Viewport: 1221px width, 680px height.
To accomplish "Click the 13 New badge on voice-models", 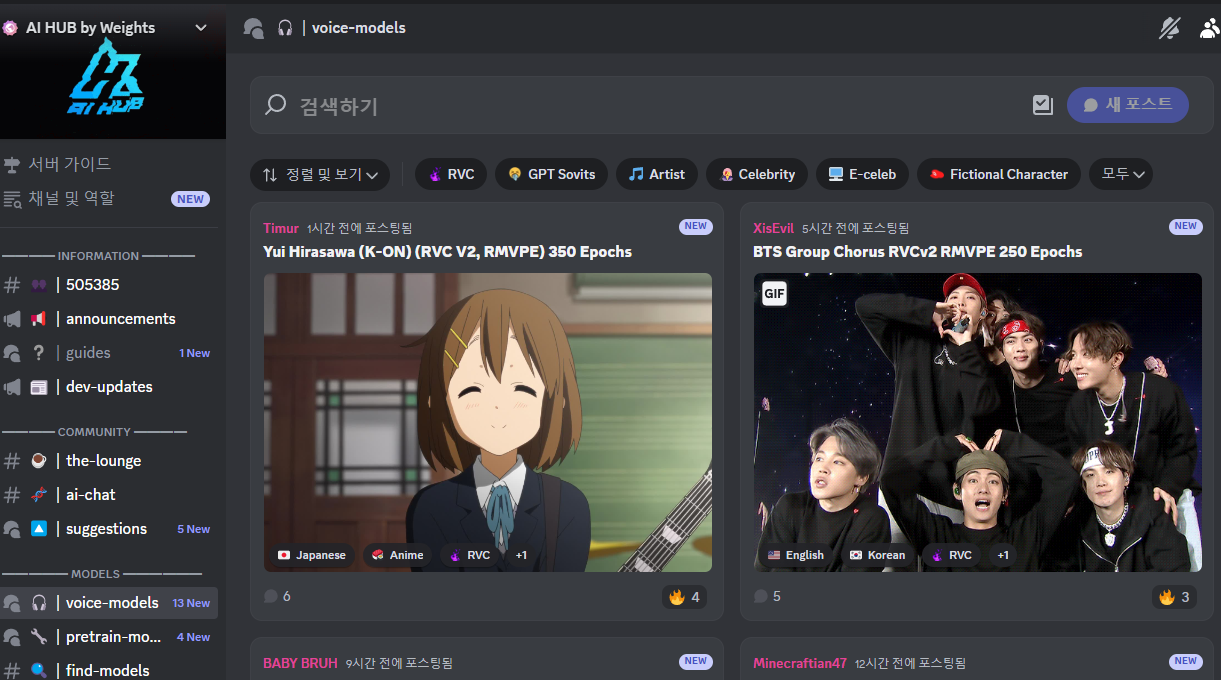I will tap(191, 603).
